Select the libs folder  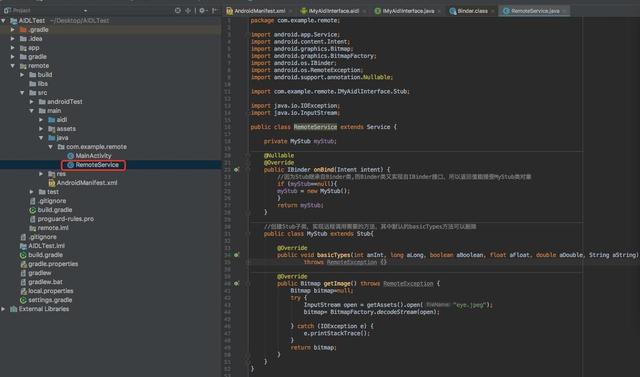tap(38, 84)
